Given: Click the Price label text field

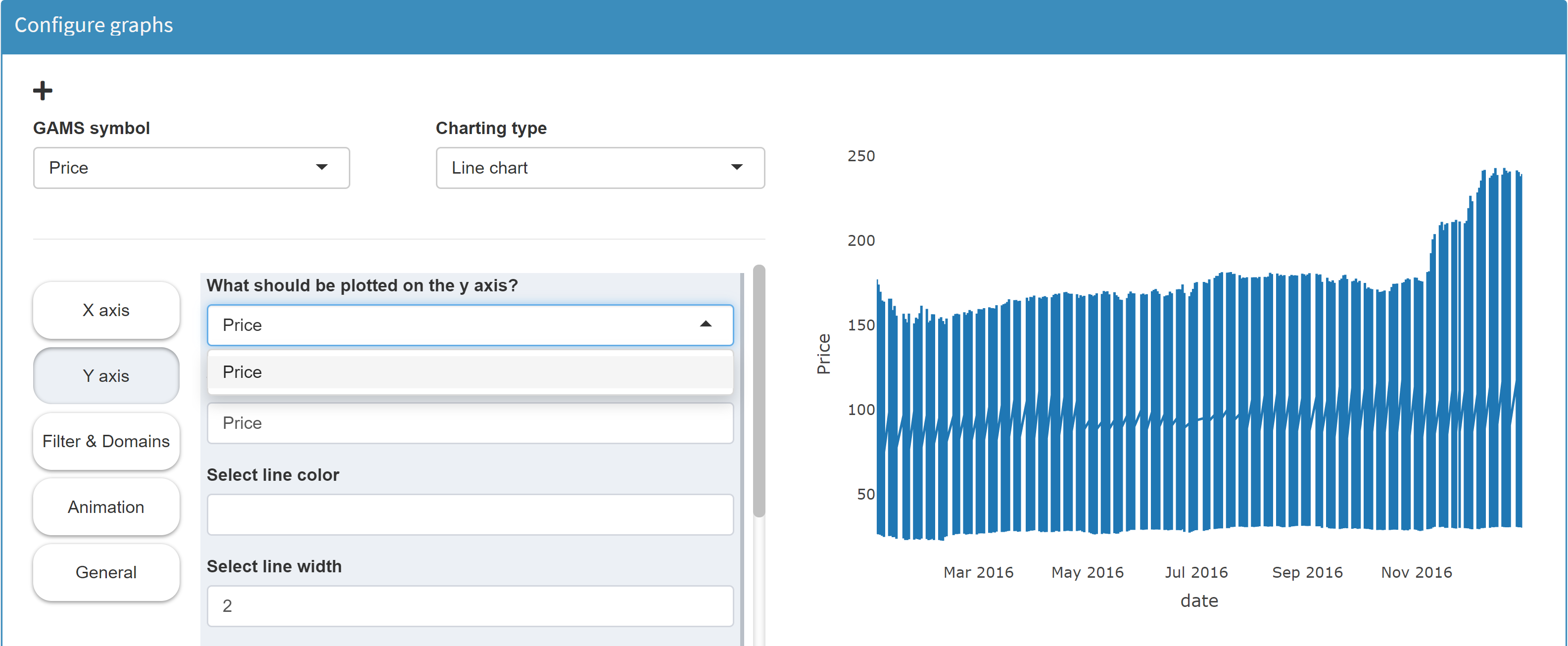Looking at the screenshot, I should [469, 423].
